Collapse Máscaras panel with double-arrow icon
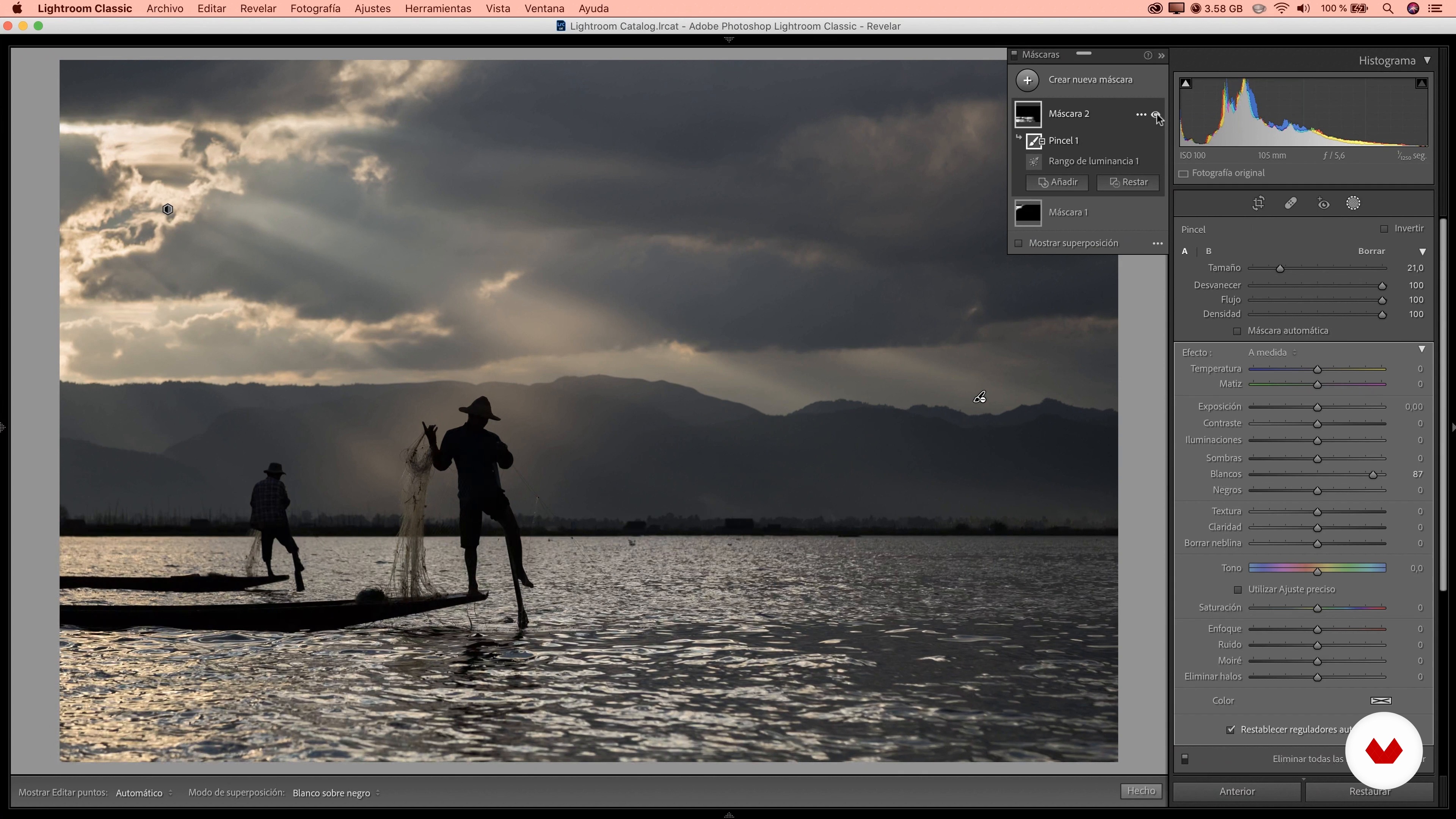1456x819 pixels. point(1161,55)
